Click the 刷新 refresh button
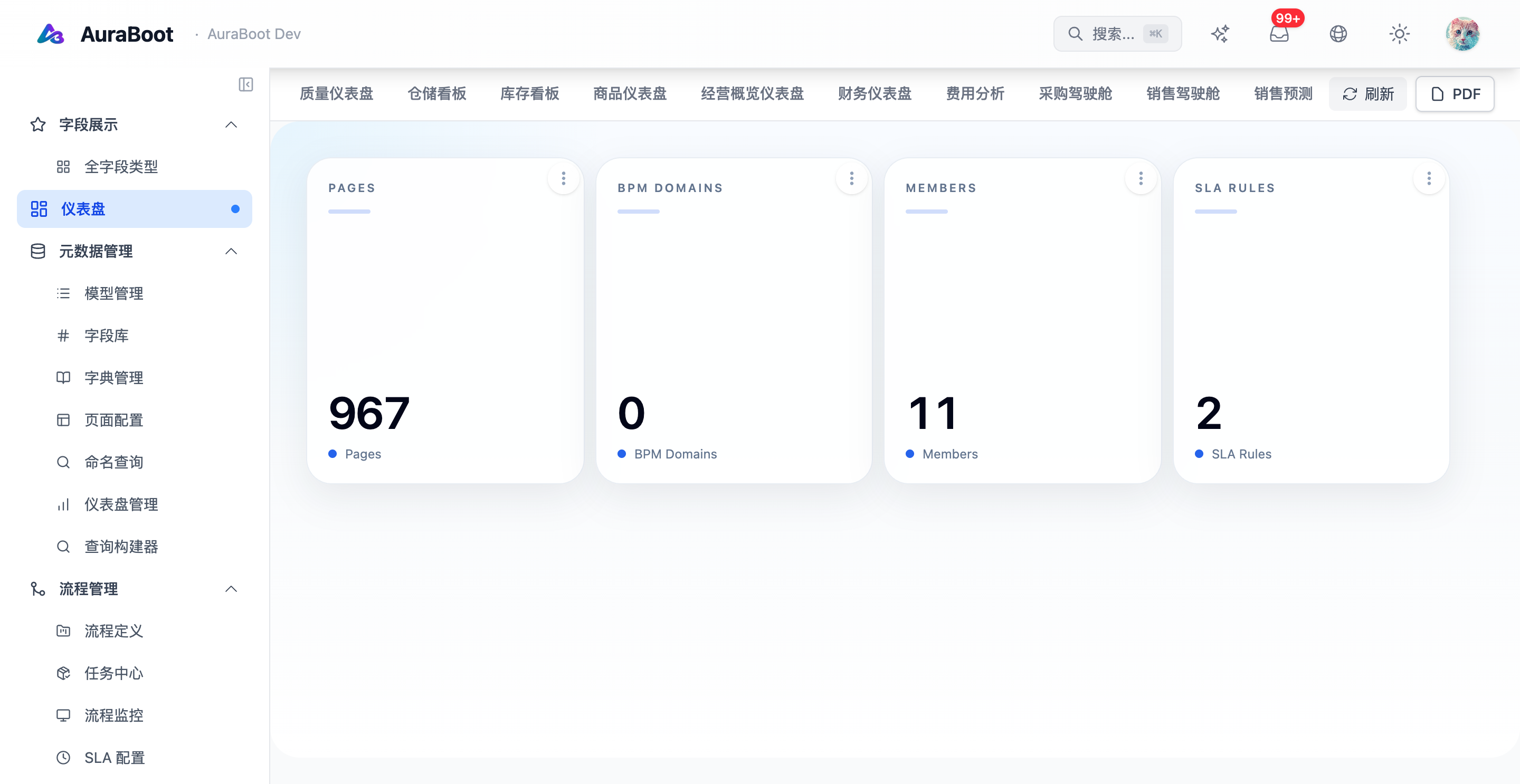 (1368, 94)
